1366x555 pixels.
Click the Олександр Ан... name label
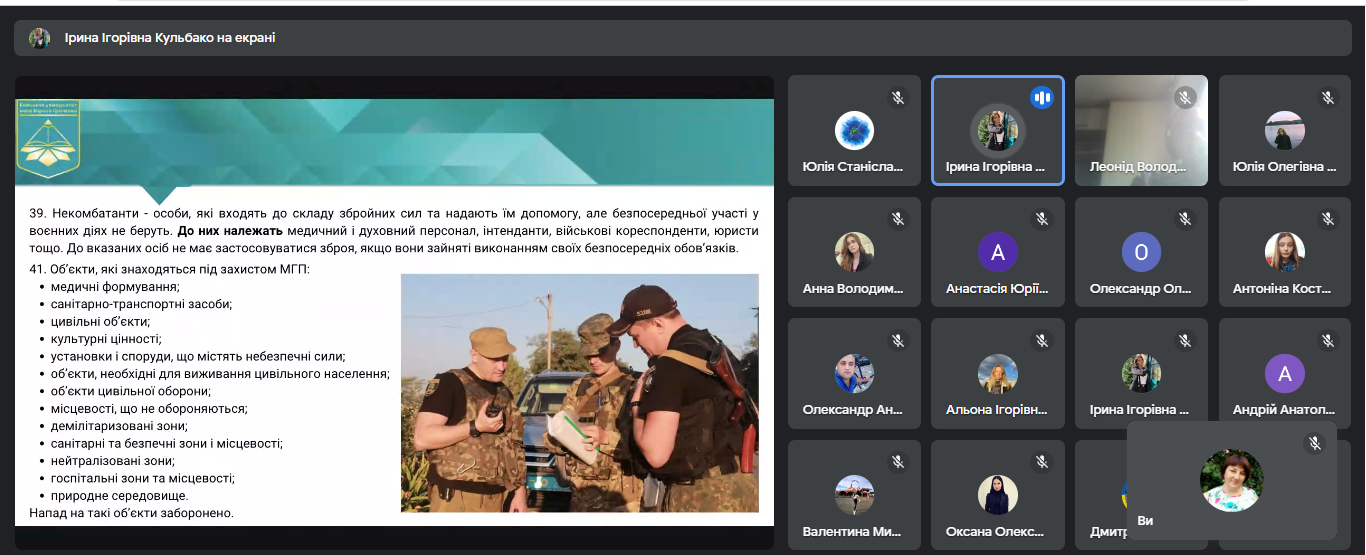[853, 410]
